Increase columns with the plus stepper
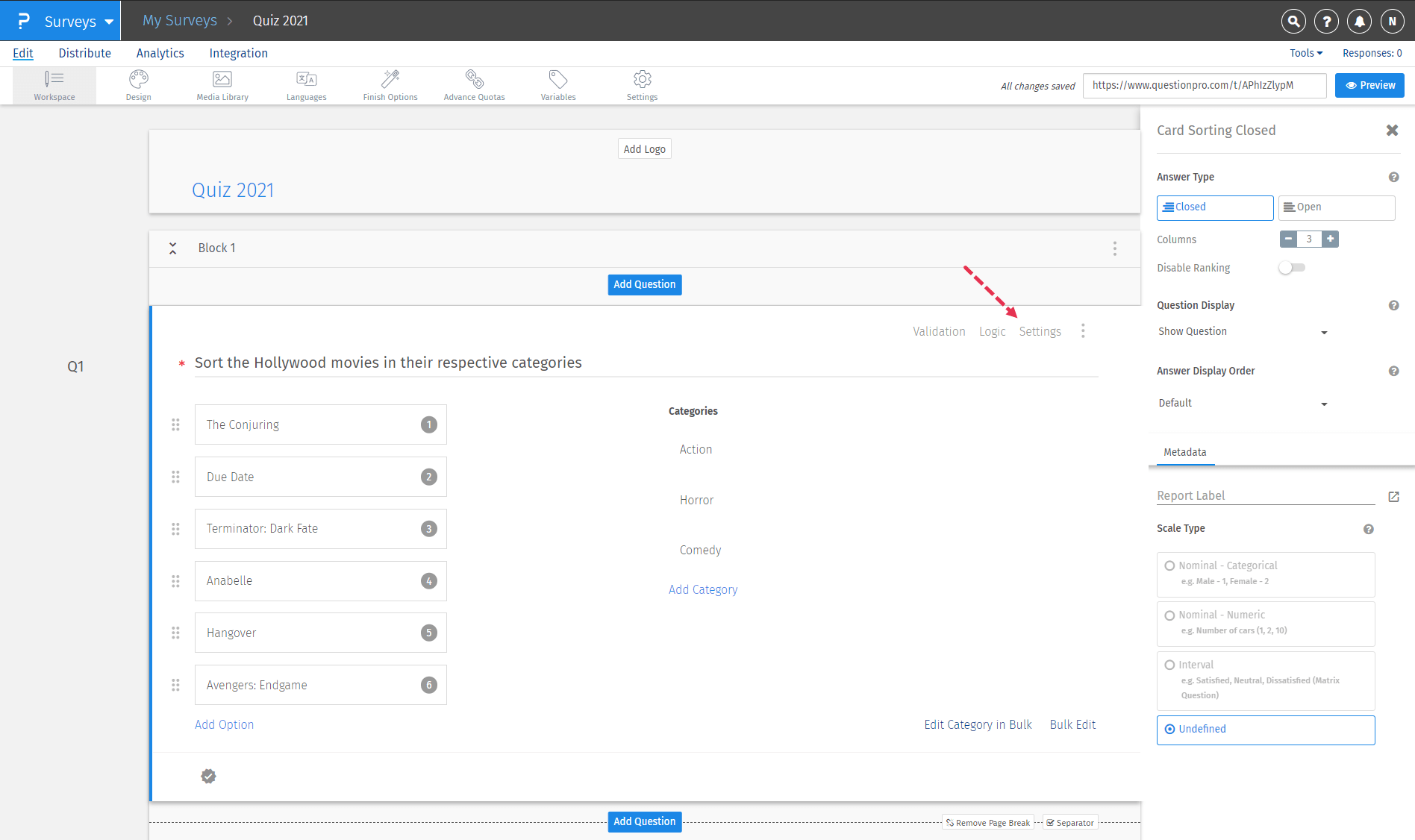The image size is (1415, 840). (1330, 239)
